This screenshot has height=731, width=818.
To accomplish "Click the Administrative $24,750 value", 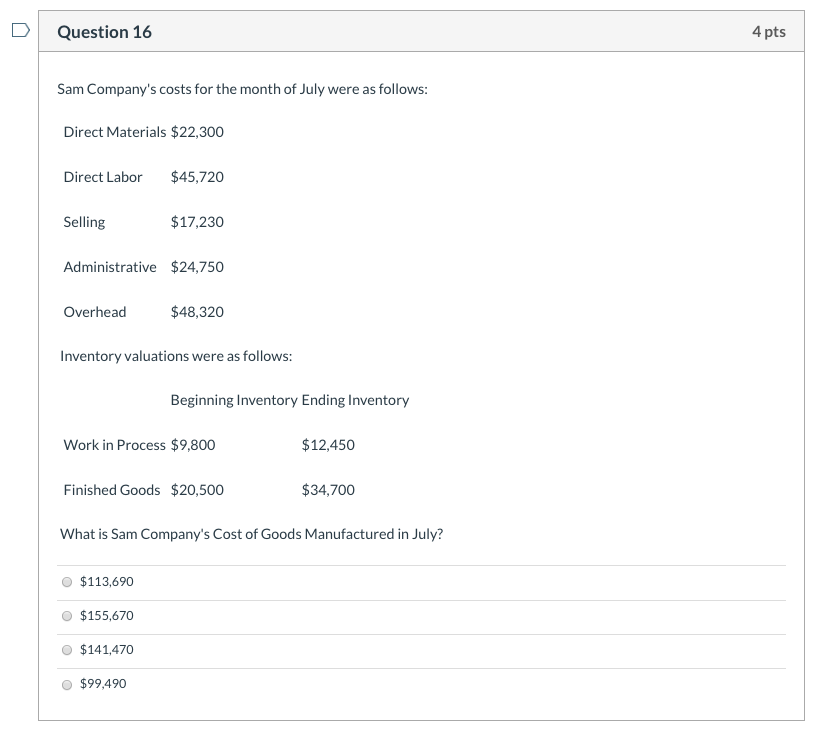I will [197, 267].
